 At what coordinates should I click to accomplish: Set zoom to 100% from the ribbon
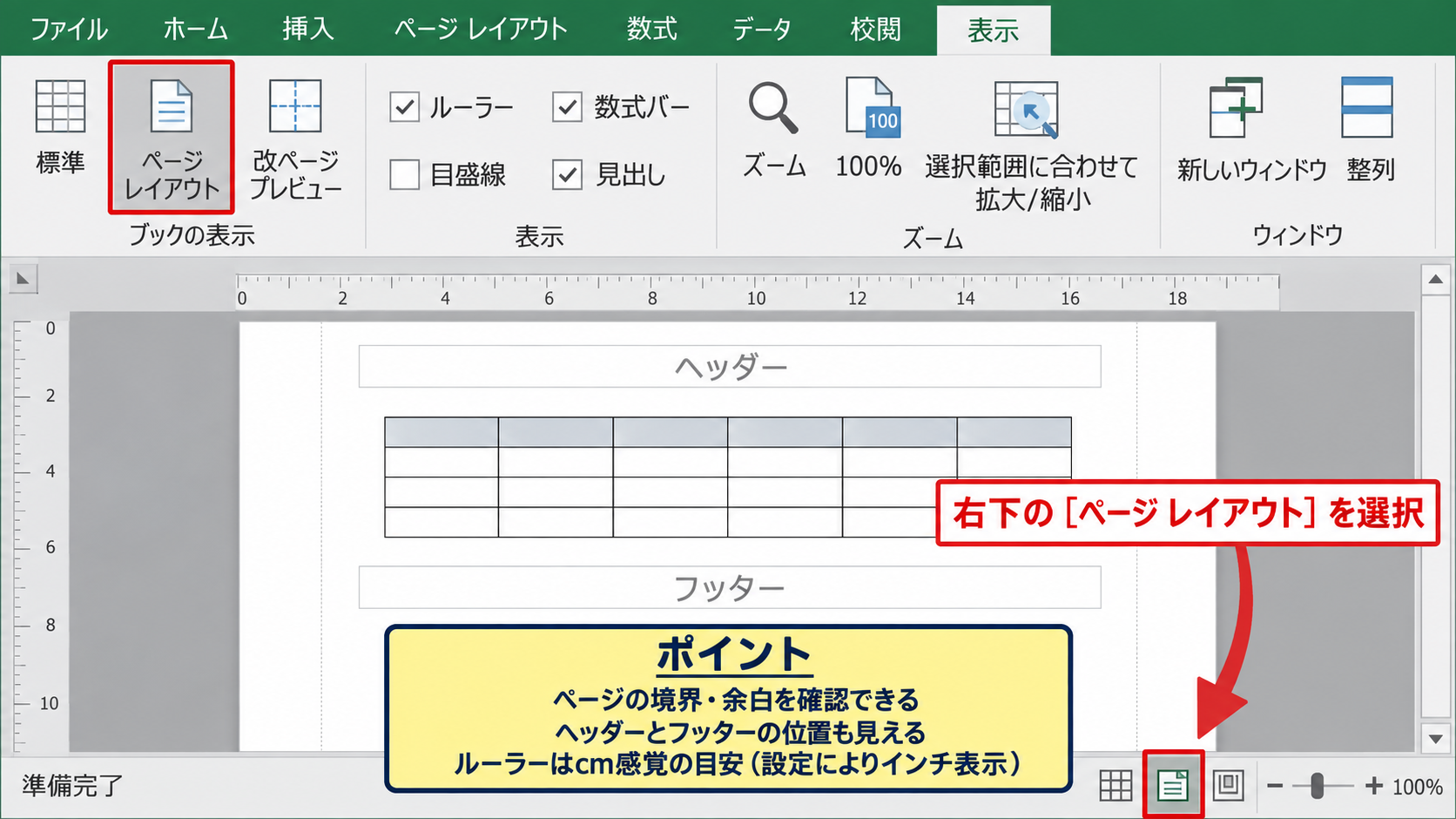[869, 130]
